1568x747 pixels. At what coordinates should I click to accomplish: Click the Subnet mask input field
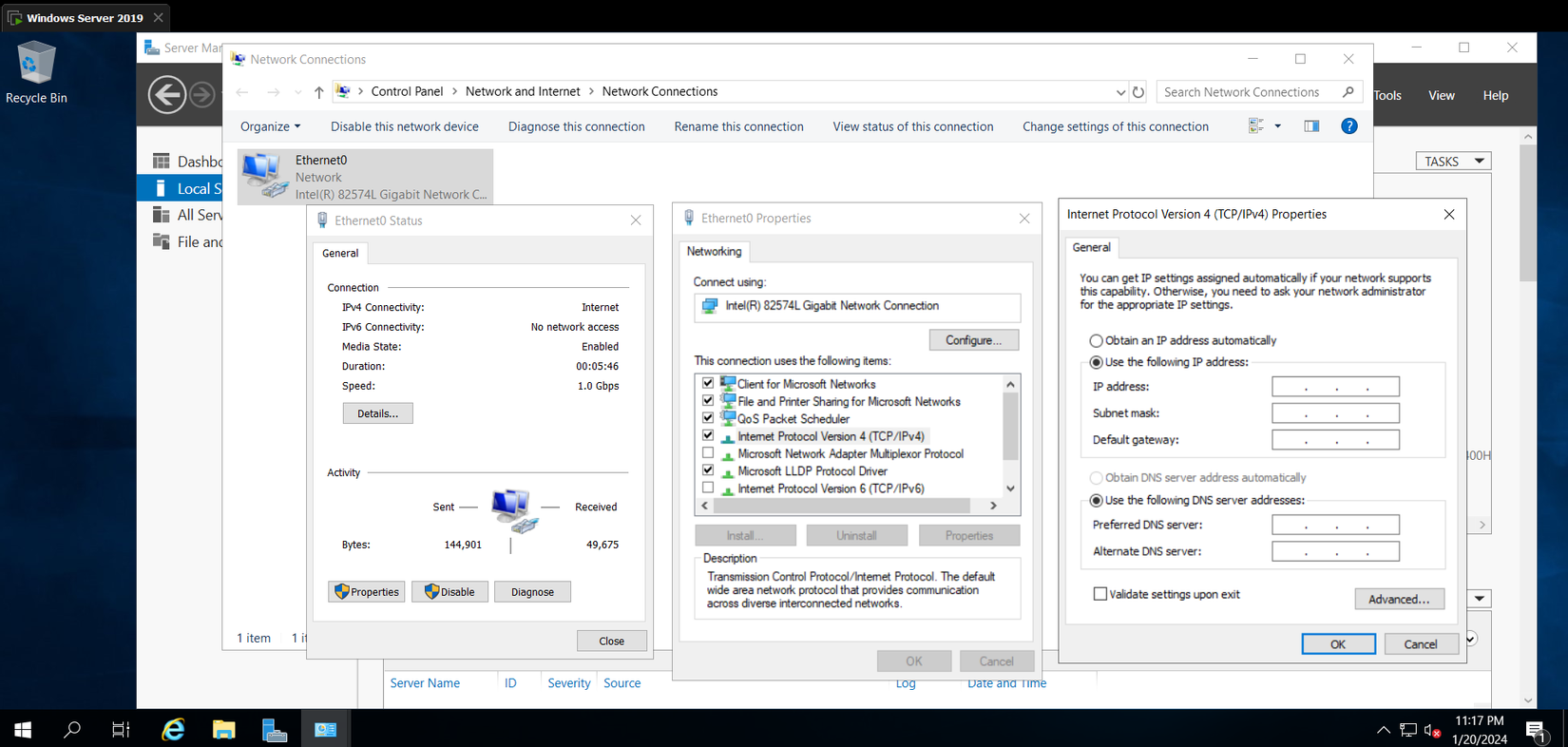[1335, 413]
